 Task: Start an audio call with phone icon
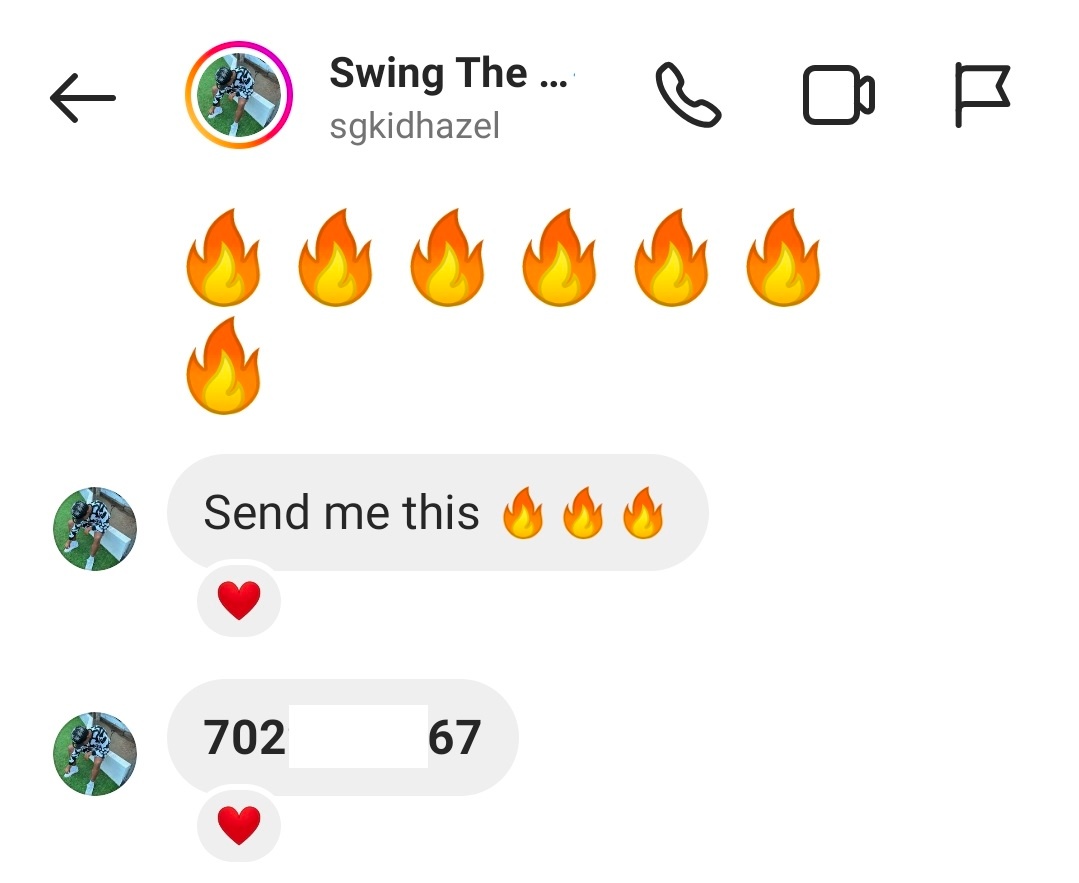[x=687, y=95]
